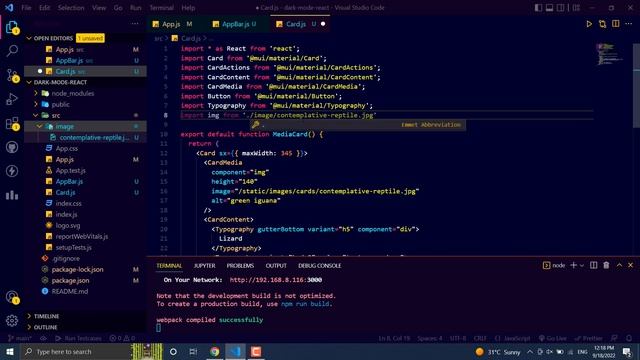Open the Accounts icon in activity bar
Image resolution: width=640 pixels, height=360 pixels.
click(12, 297)
